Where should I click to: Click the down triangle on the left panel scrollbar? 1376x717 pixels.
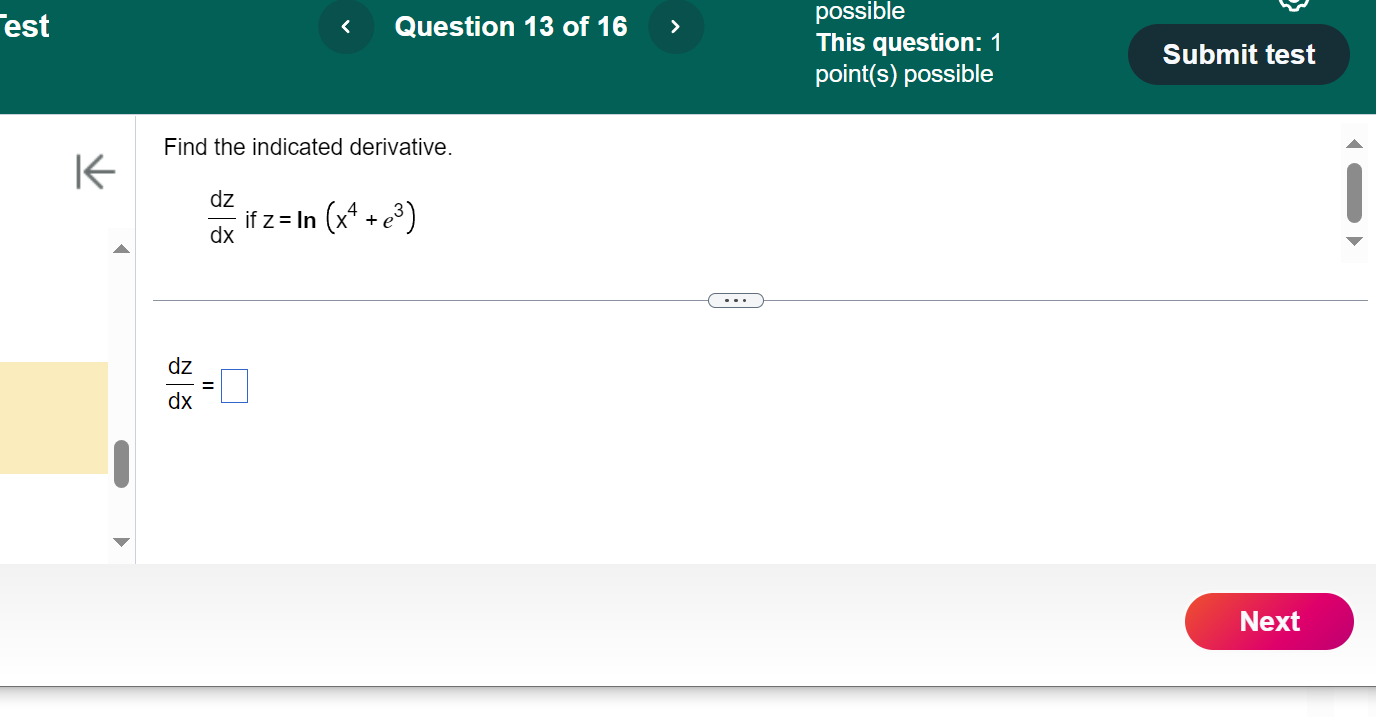click(120, 542)
